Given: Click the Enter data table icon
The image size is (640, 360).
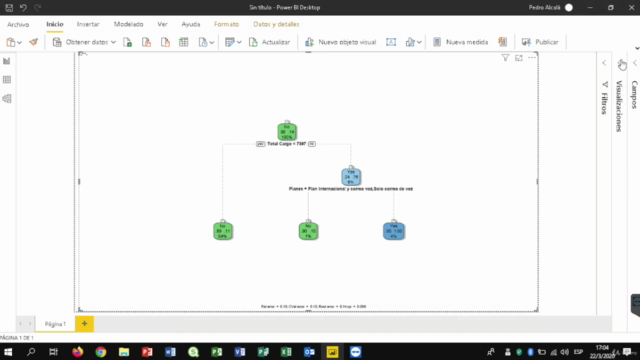Looking at the screenshot, I should tap(184, 42).
